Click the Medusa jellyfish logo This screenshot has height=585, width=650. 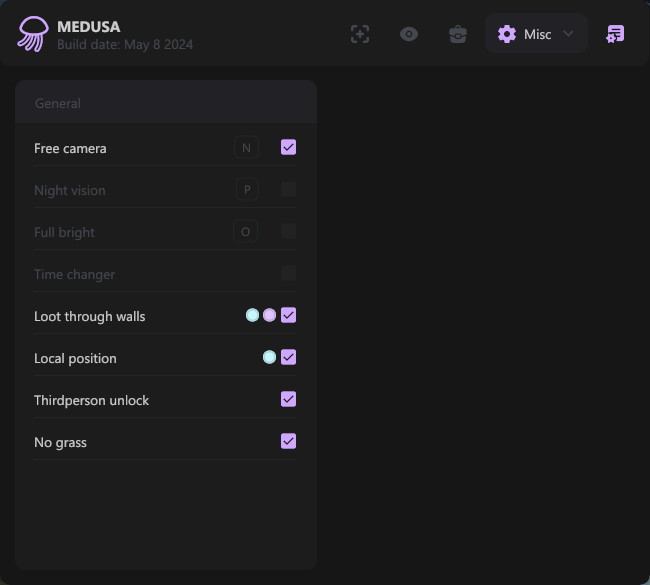[x=33, y=33]
